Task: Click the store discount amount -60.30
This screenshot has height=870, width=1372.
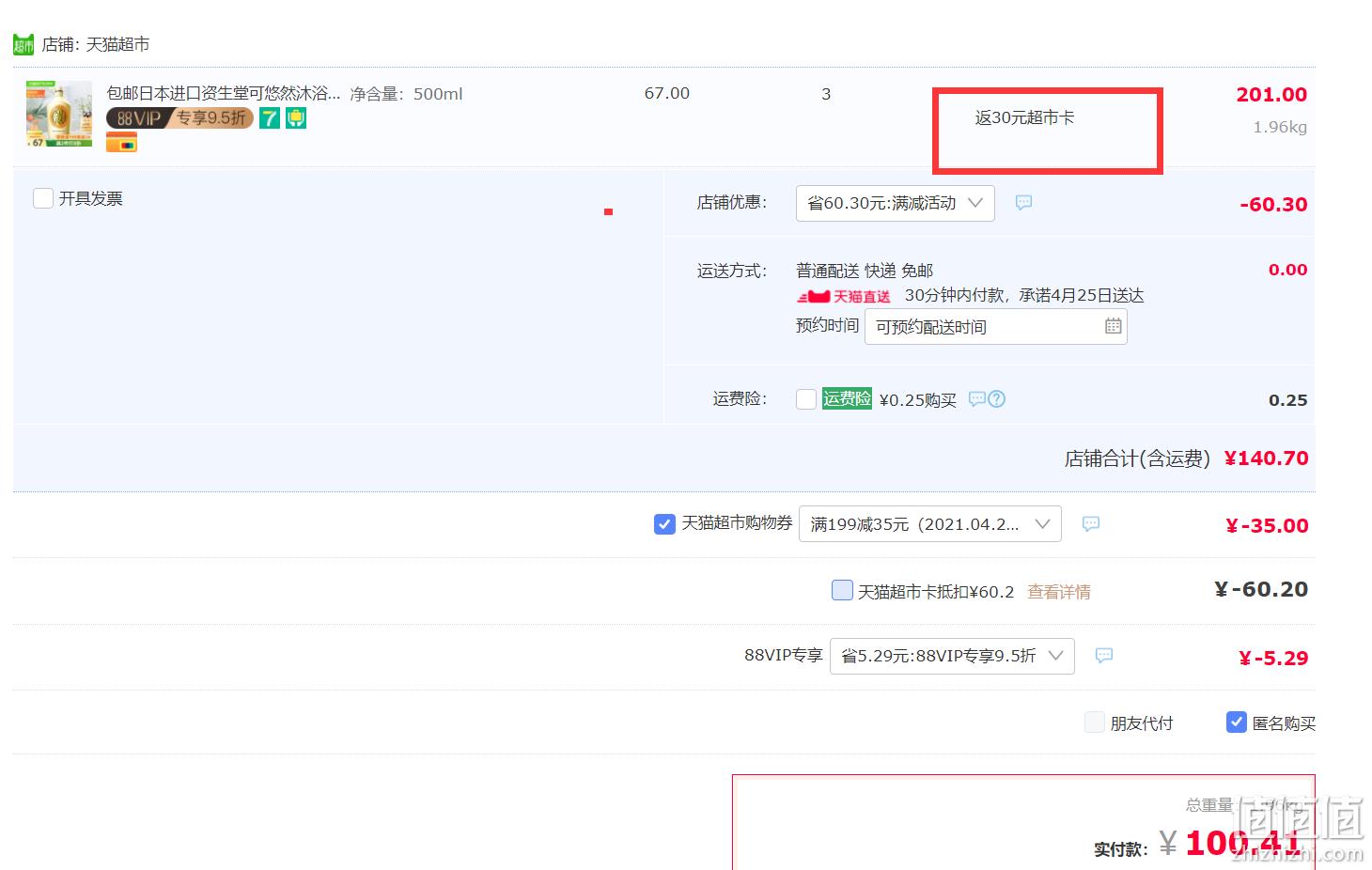Action: coord(1273,205)
